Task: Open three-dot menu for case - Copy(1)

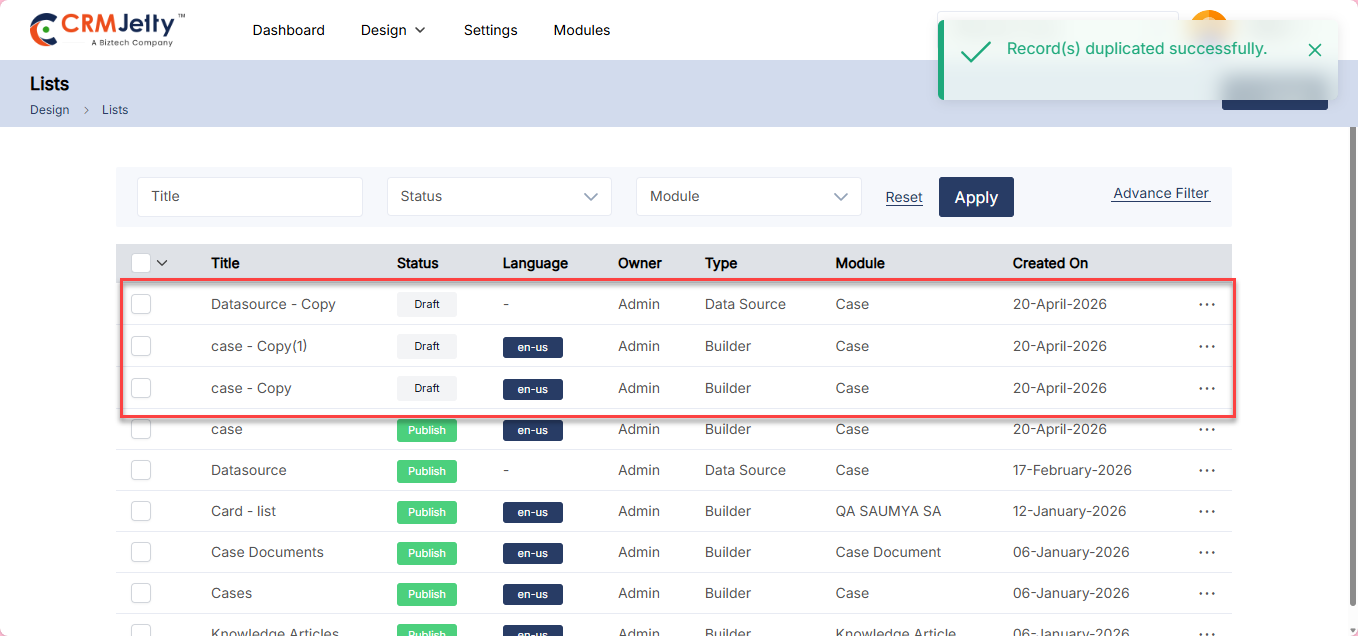Action: coord(1206,346)
